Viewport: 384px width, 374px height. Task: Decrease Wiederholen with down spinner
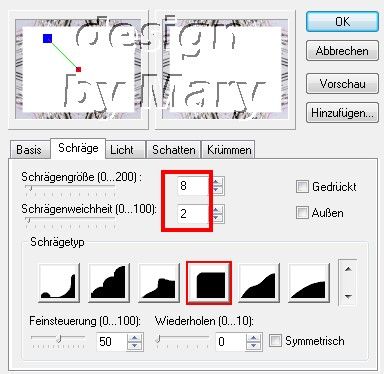(254, 346)
